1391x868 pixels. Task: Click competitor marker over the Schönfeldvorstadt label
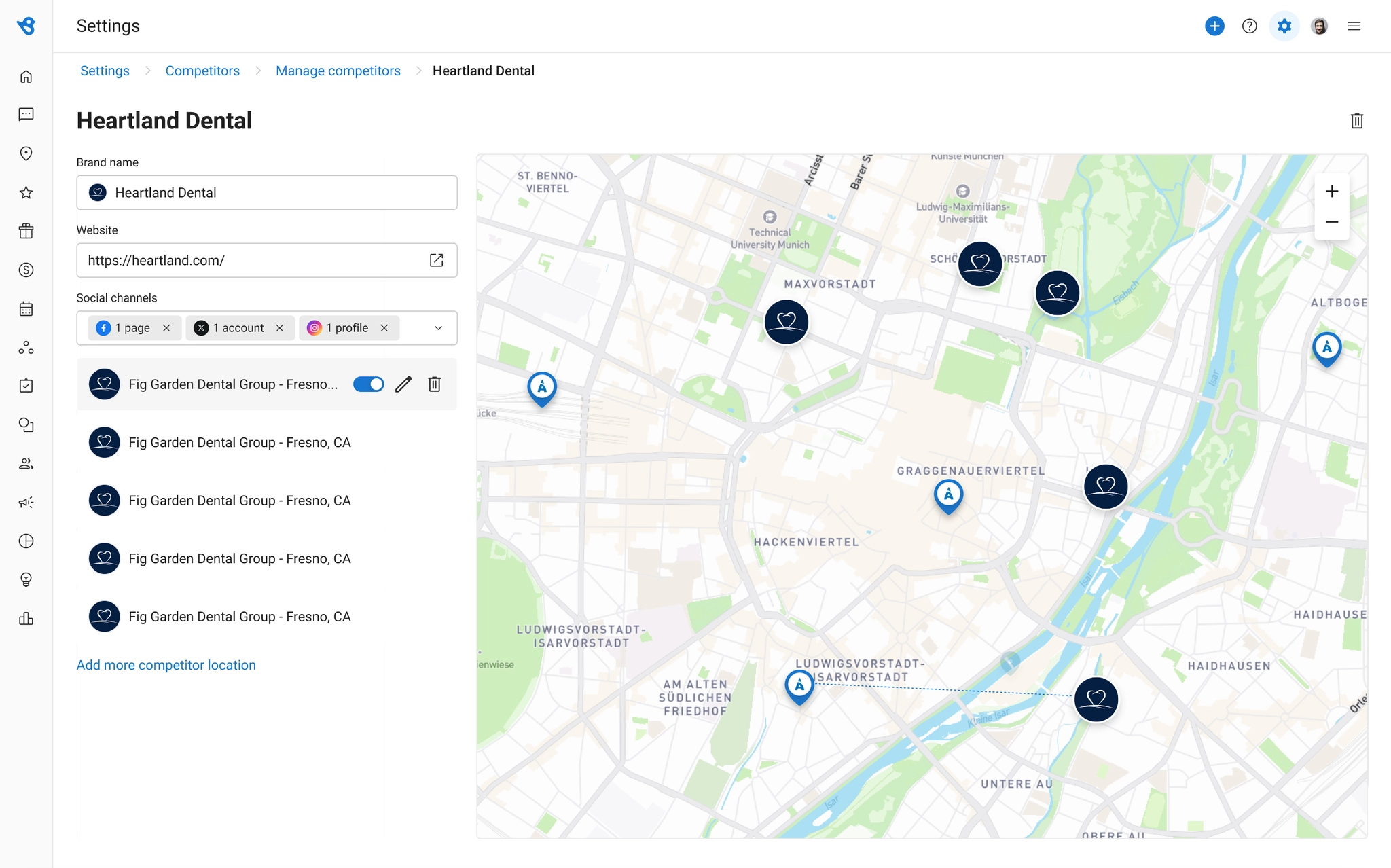[979, 264]
